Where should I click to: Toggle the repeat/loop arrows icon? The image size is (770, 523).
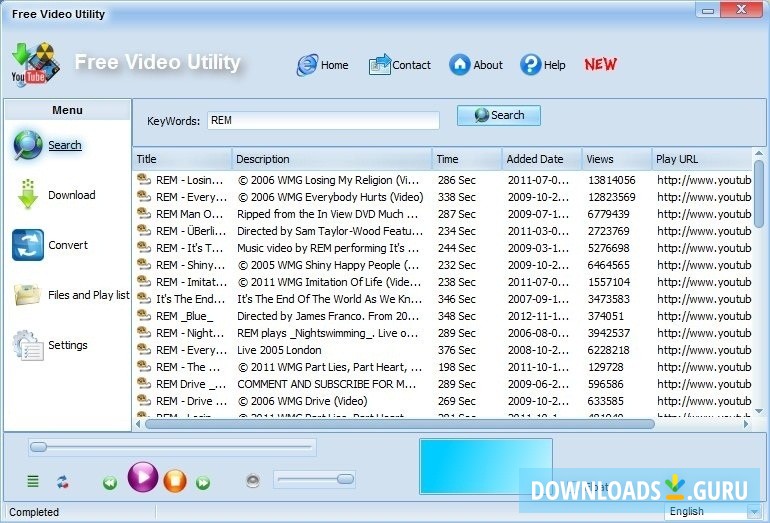[x=62, y=482]
